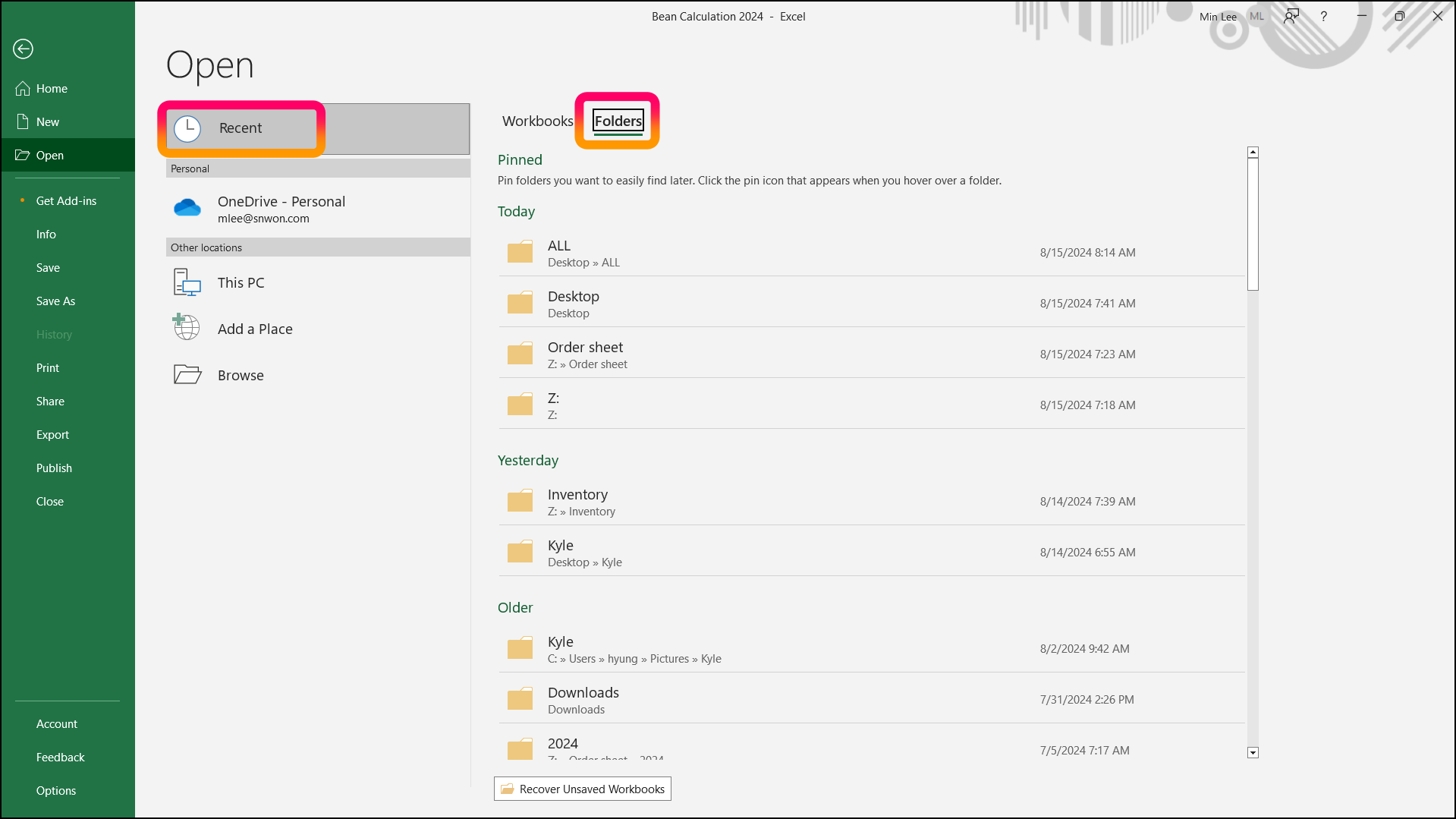Click the ALL folder icon
The height and width of the screenshot is (819, 1456).
click(x=520, y=253)
